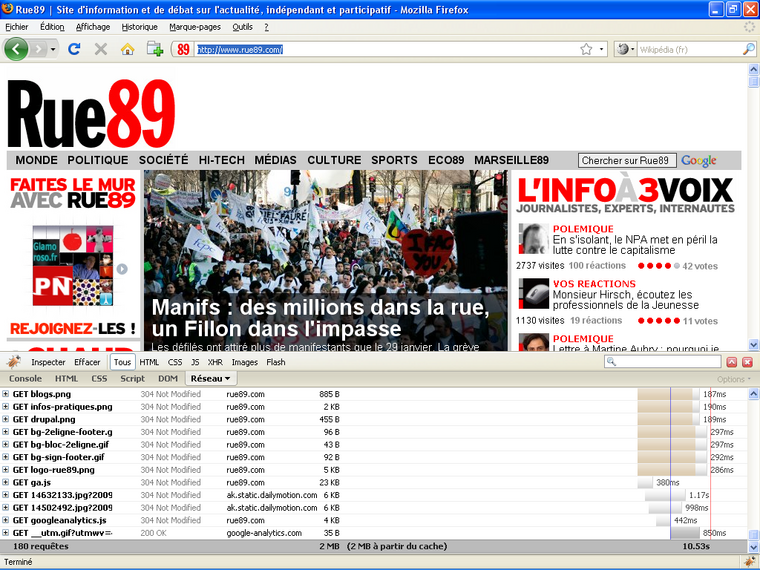Open the recent pages history dropdown arrow
This screenshot has height=570, width=760.
click(x=53, y=49)
